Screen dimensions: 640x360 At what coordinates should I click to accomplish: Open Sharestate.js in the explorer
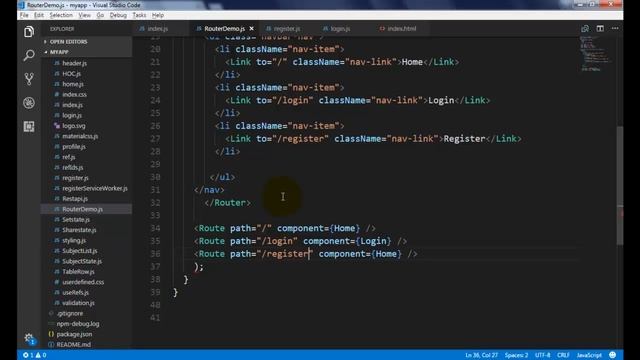click(x=79, y=230)
